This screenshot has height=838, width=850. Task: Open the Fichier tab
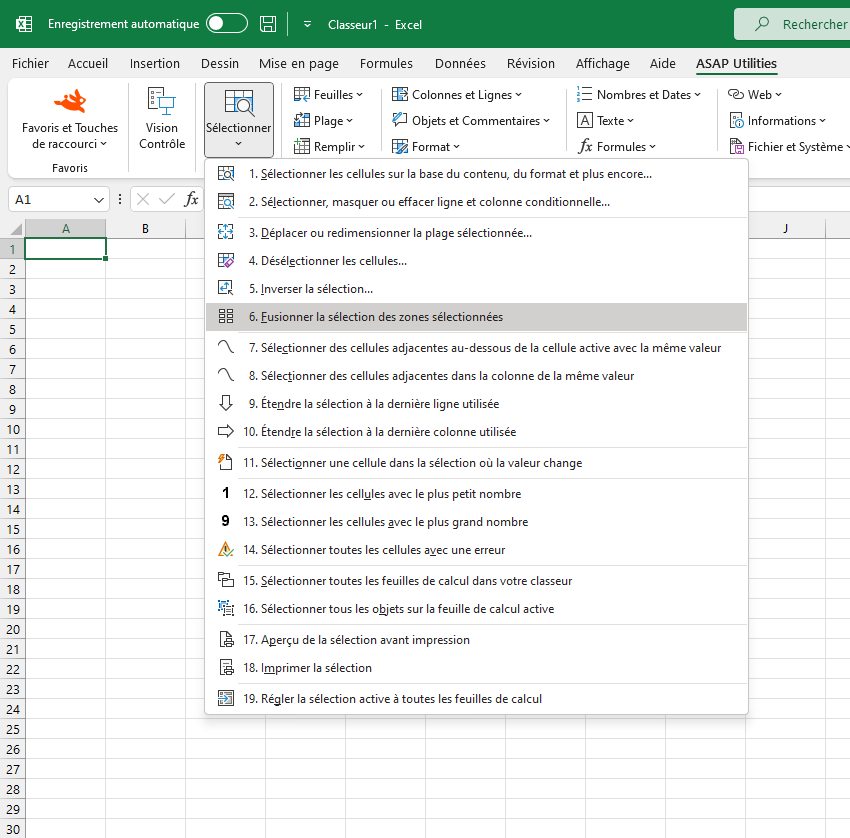(30, 63)
